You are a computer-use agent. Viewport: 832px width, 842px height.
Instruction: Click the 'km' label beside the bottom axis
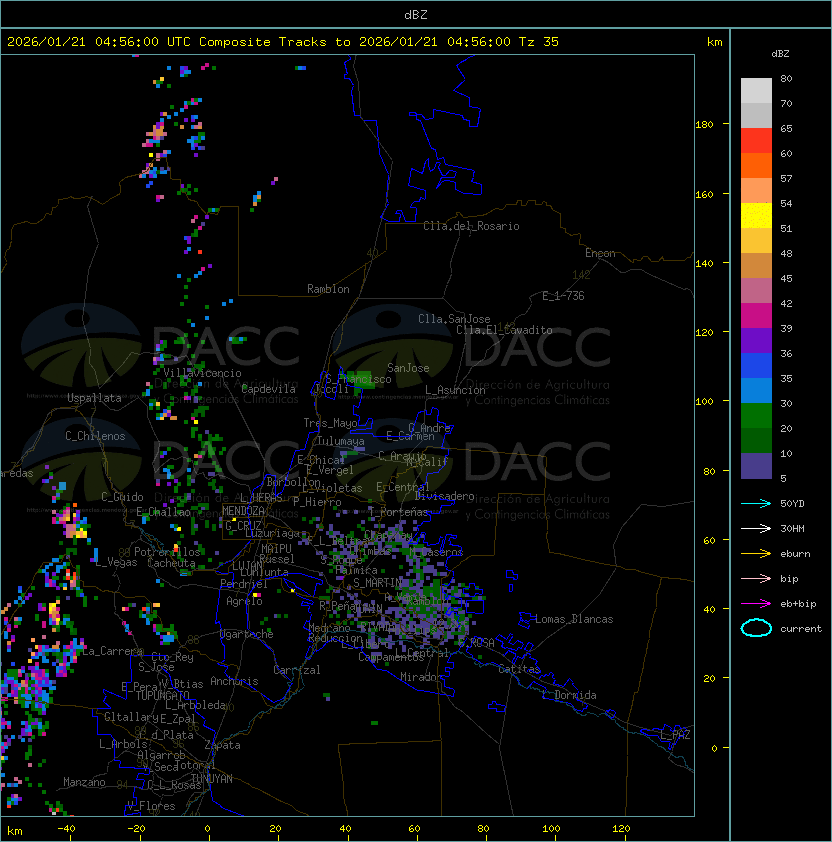pos(15,831)
